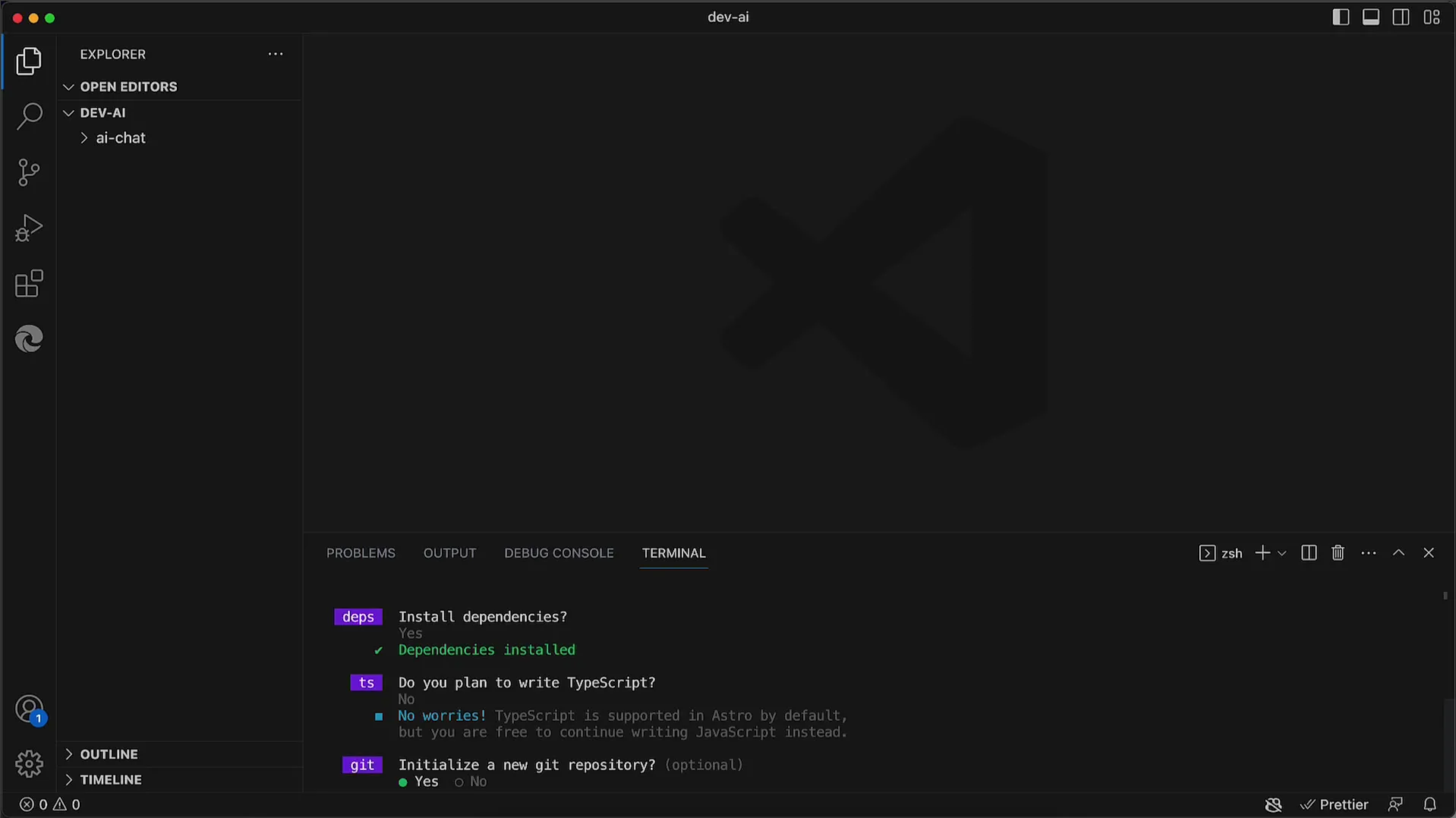Open notifications bell in status bar
The width and height of the screenshot is (1456, 818).
click(x=1429, y=804)
